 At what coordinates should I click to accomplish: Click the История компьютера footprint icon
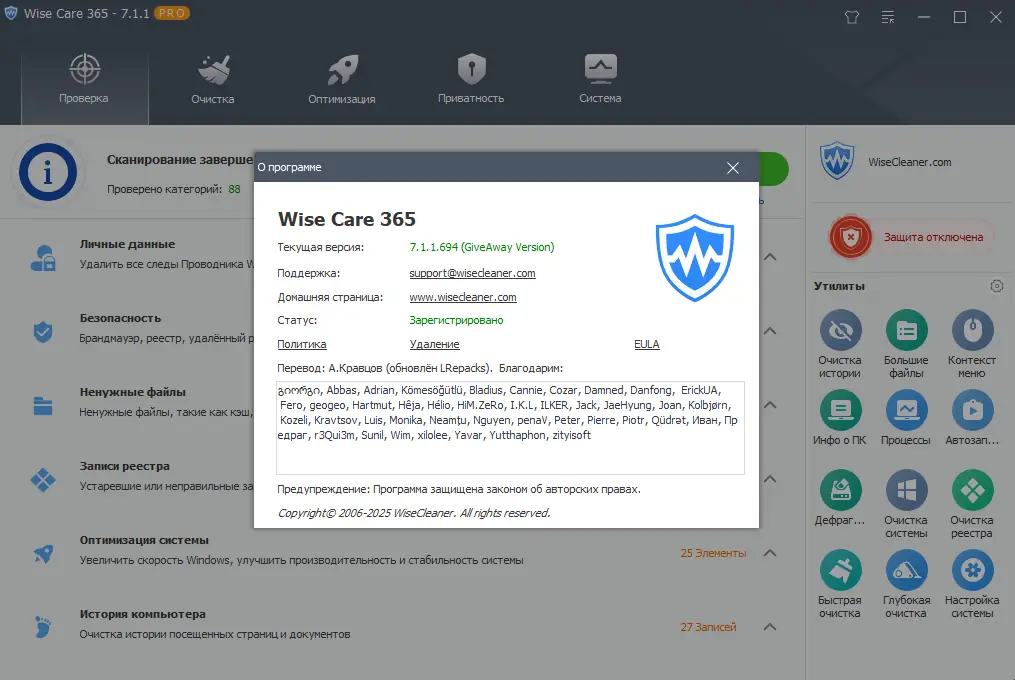point(43,627)
